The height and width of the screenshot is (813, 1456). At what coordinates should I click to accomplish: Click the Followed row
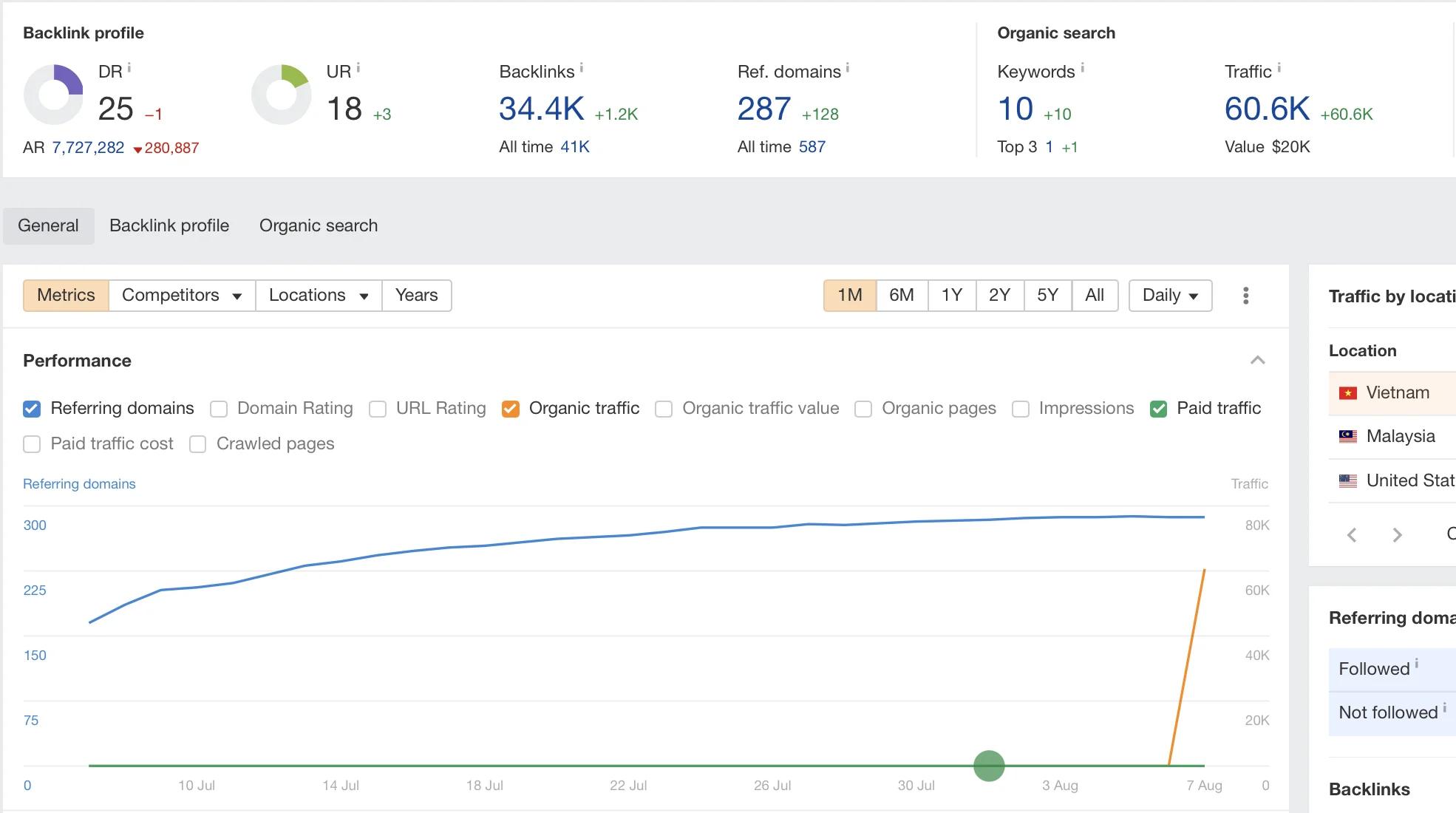pos(1392,670)
